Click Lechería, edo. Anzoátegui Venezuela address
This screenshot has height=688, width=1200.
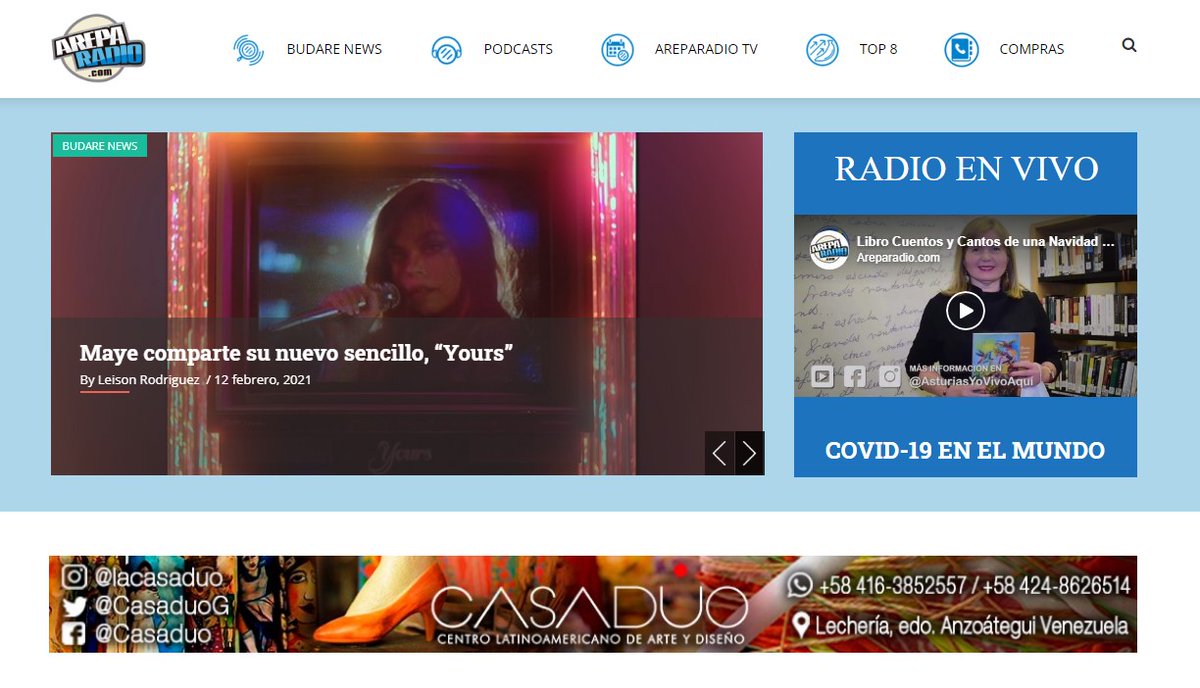click(972, 626)
